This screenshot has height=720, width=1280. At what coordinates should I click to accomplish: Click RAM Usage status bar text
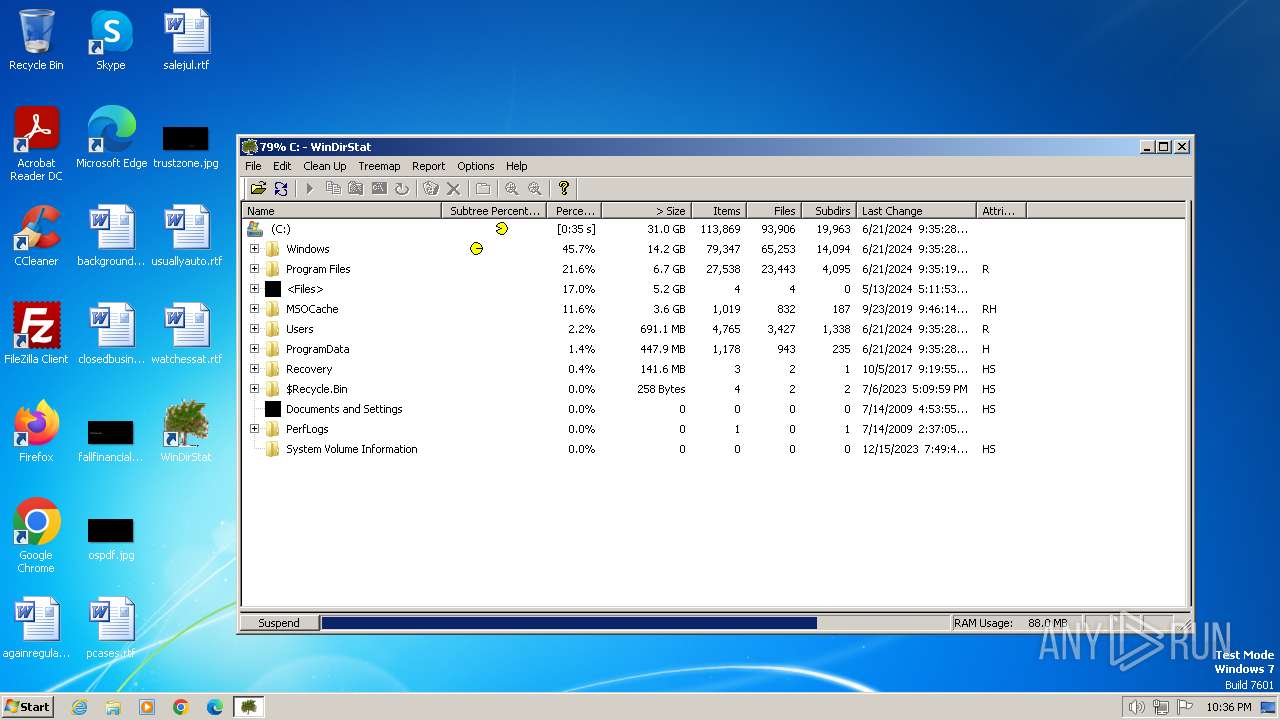(x=1011, y=623)
